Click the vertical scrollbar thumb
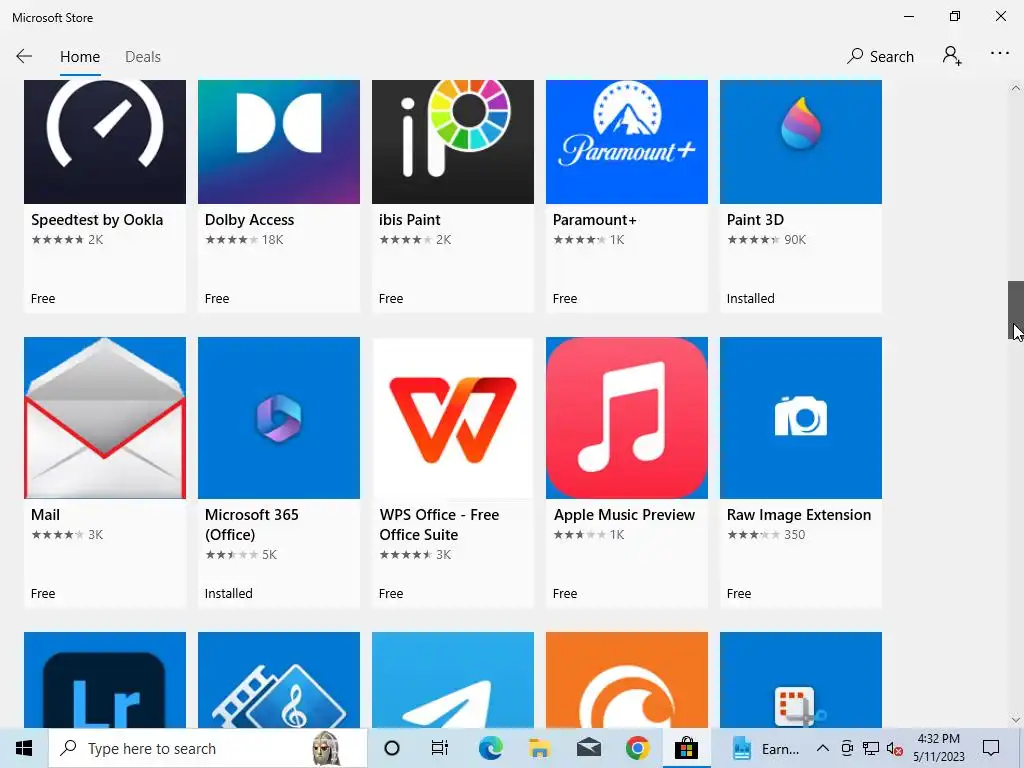Screen dimensions: 1024x768 [x=1016, y=311]
